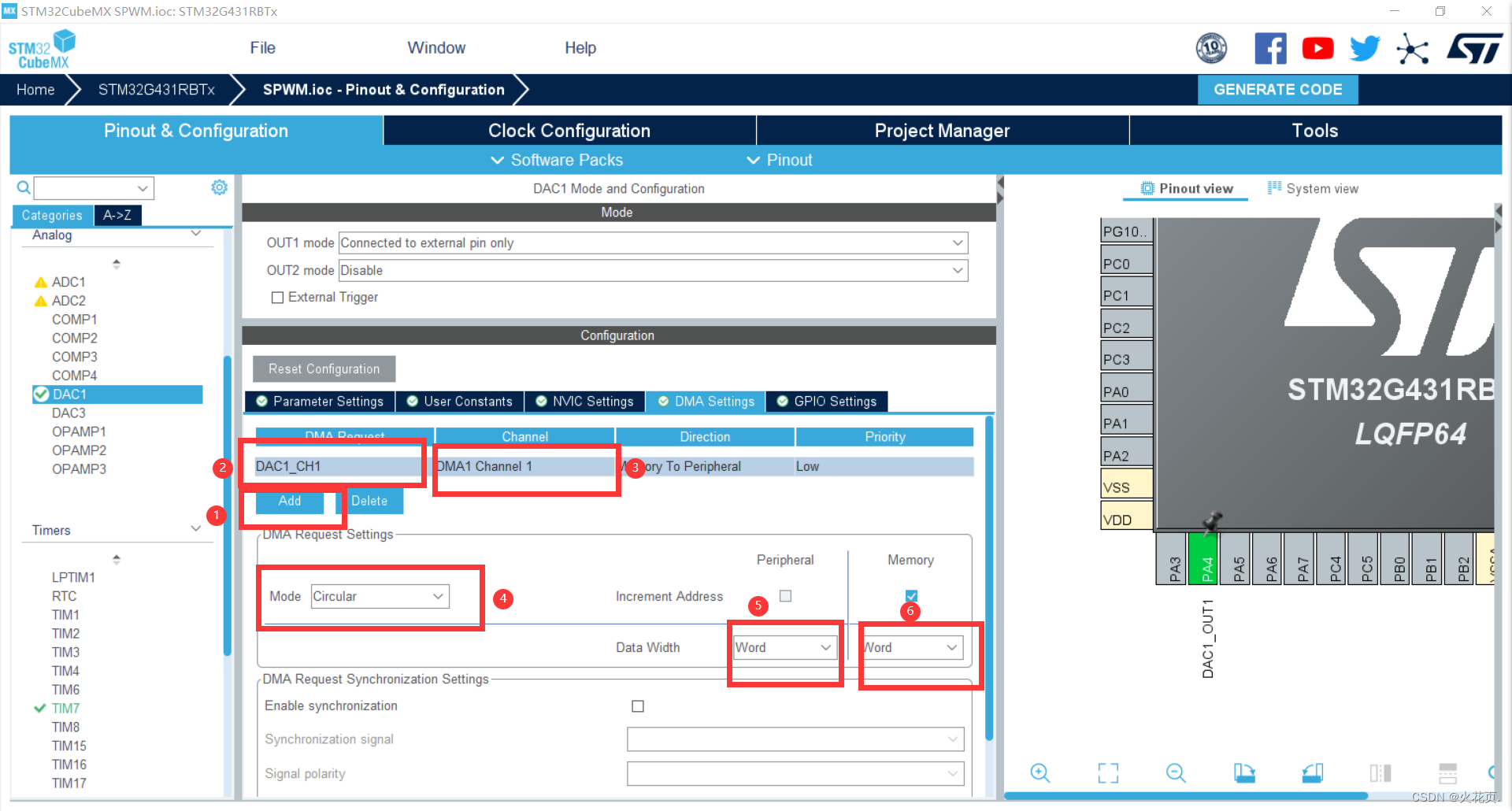Viewport: 1512px width, 811px height.
Task: Click the Delete DMA request button
Action: (x=369, y=501)
